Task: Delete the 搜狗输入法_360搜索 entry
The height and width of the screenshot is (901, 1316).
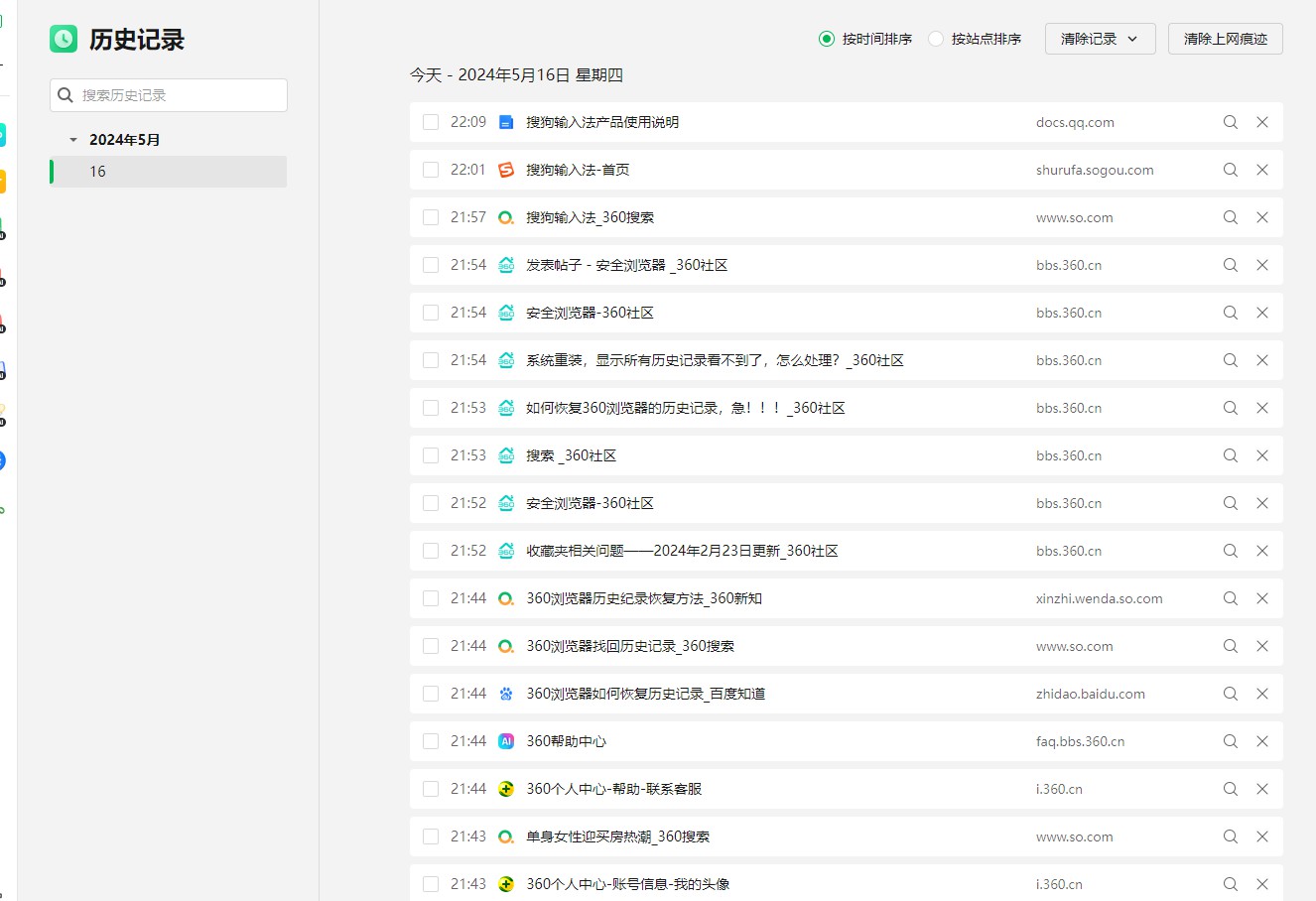Action: click(1262, 217)
